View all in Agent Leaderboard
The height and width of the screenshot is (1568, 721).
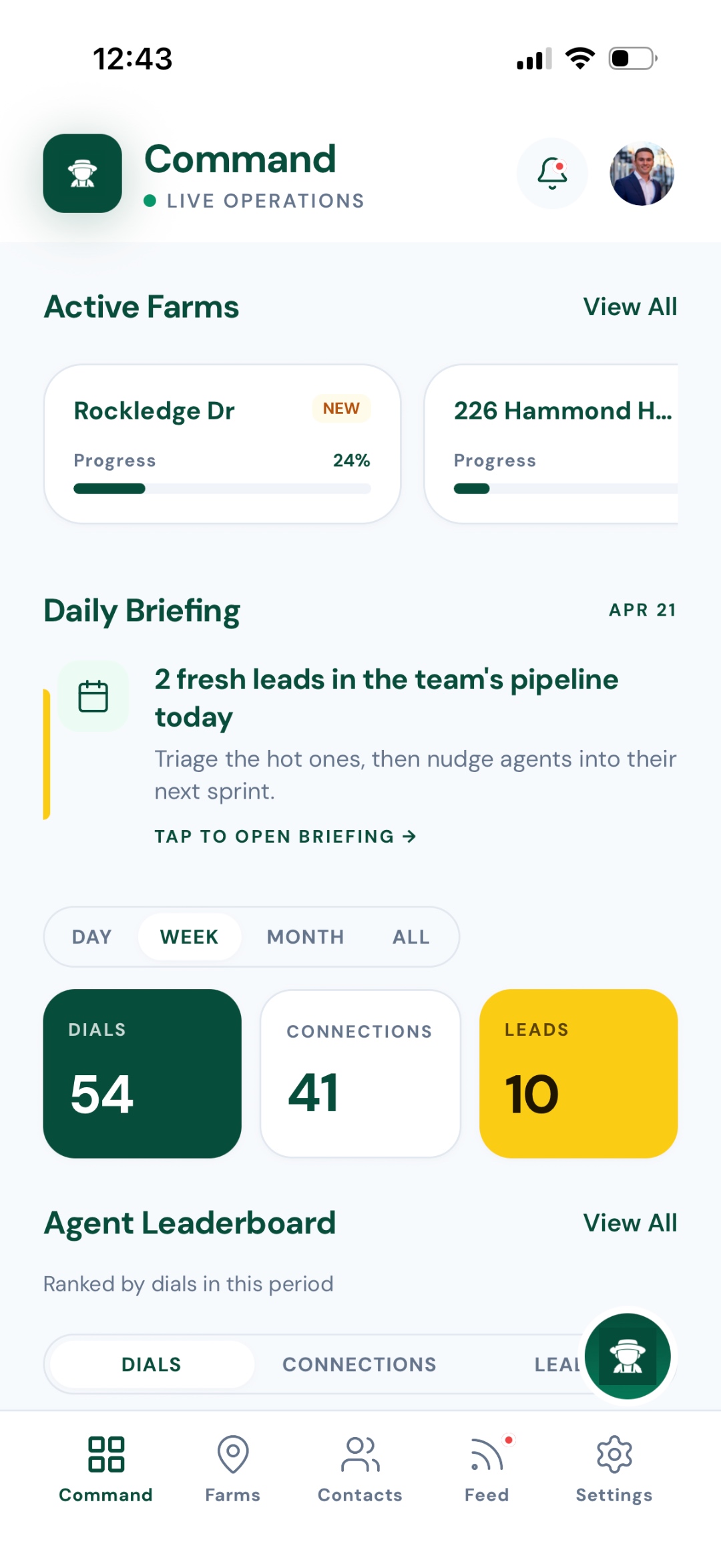(x=630, y=1223)
